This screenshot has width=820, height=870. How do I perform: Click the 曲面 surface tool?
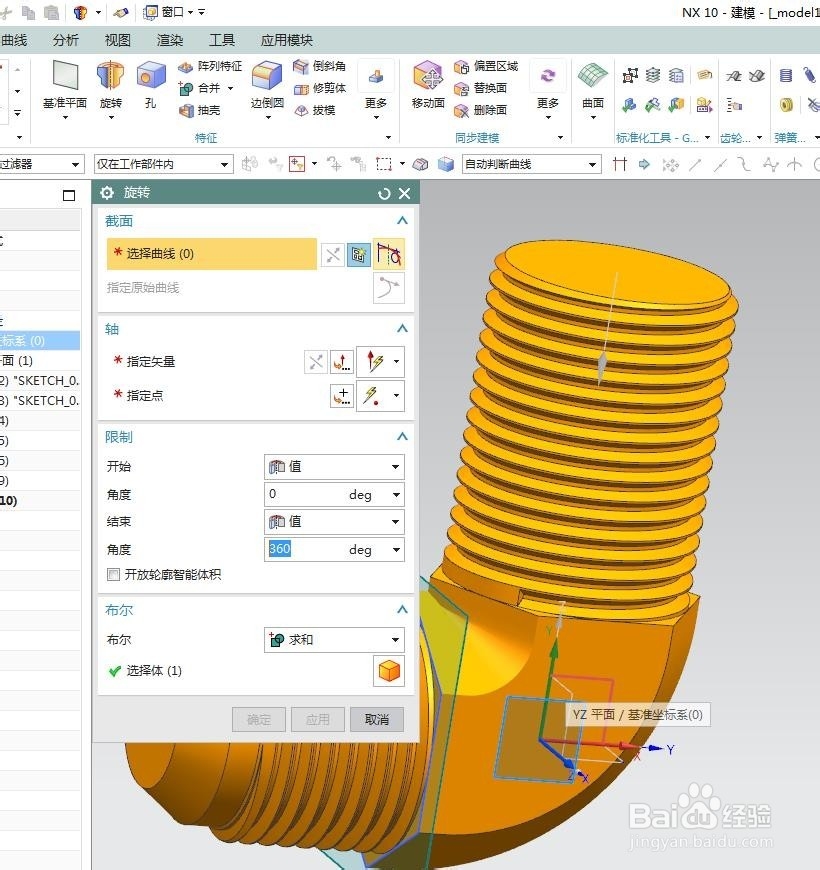(x=593, y=85)
